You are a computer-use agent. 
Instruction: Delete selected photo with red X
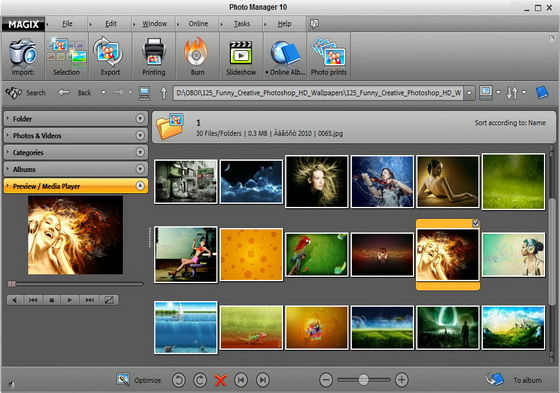(x=221, y=380)
